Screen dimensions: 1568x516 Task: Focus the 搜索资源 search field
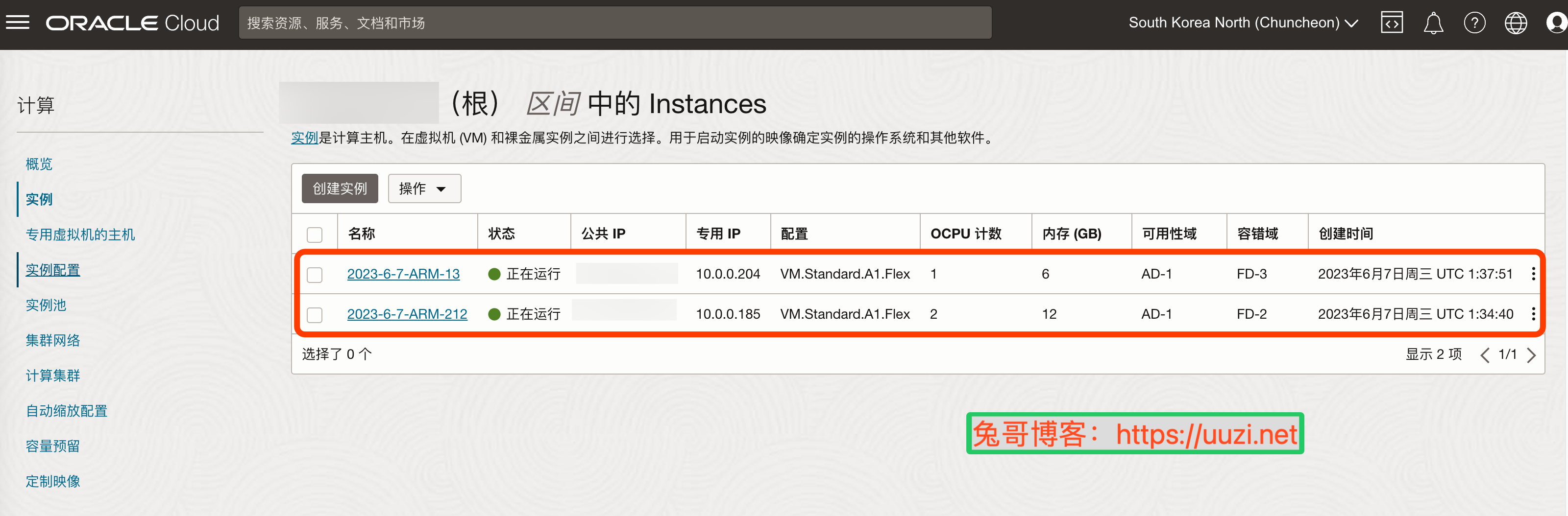615,23
